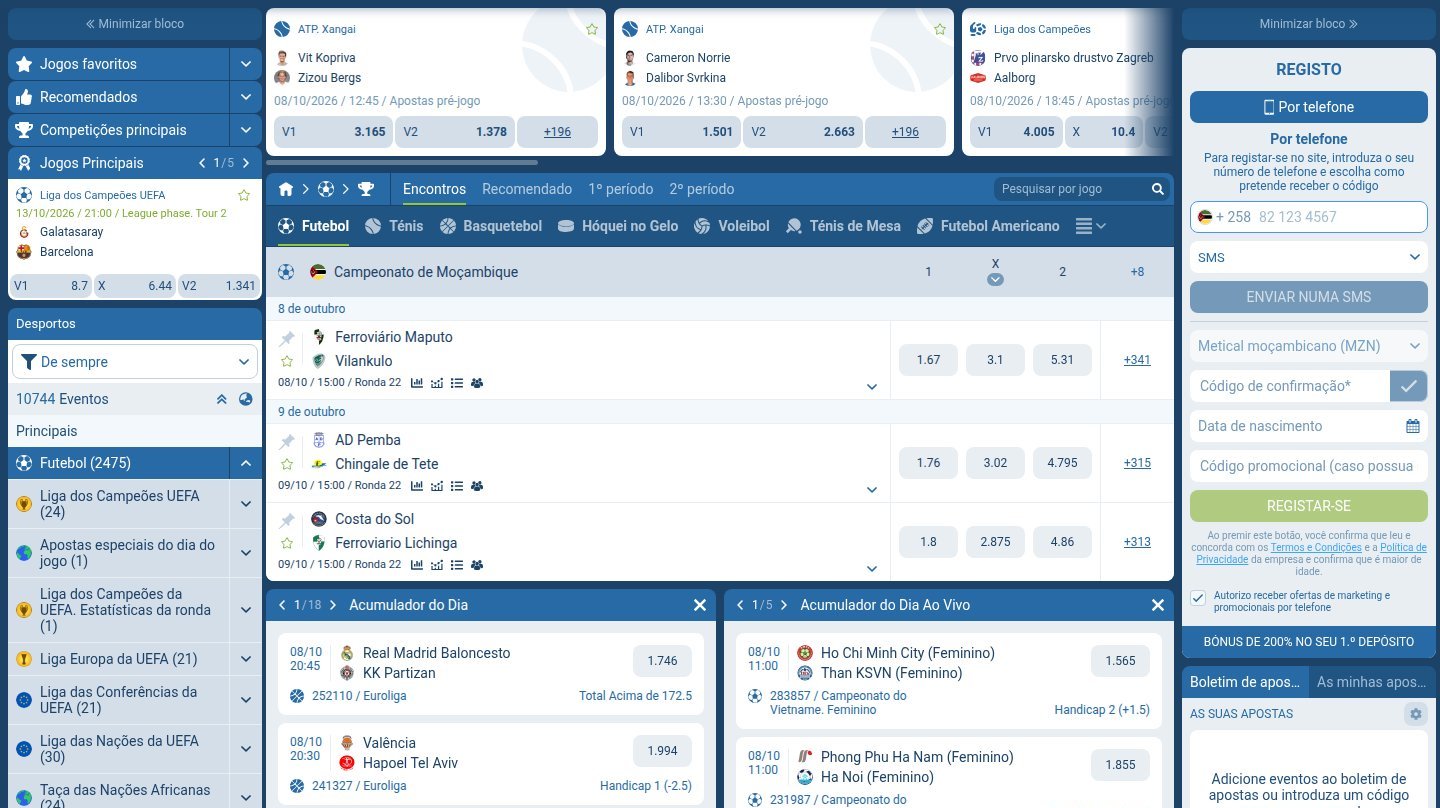Expand the Jogos favoritos section
1440x808 pixels.
(x=245, y=64)
